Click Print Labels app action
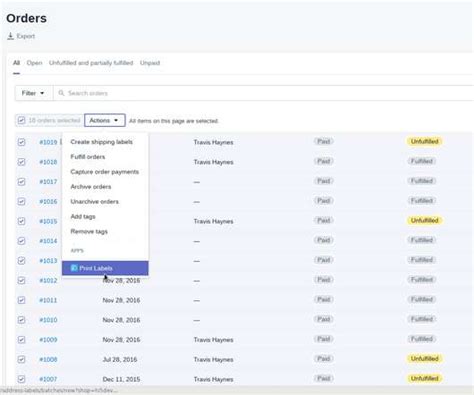 105,268
